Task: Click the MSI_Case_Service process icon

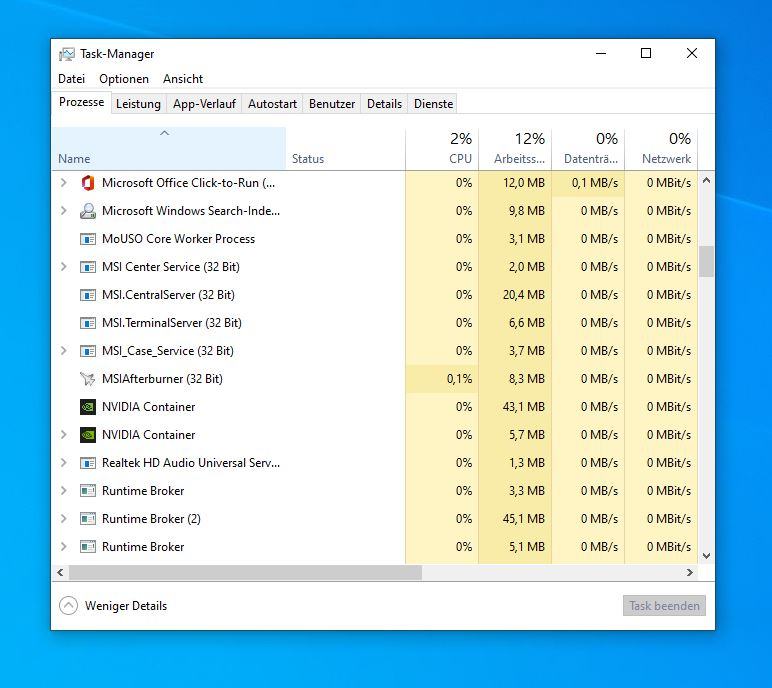Action: (88, 351)
